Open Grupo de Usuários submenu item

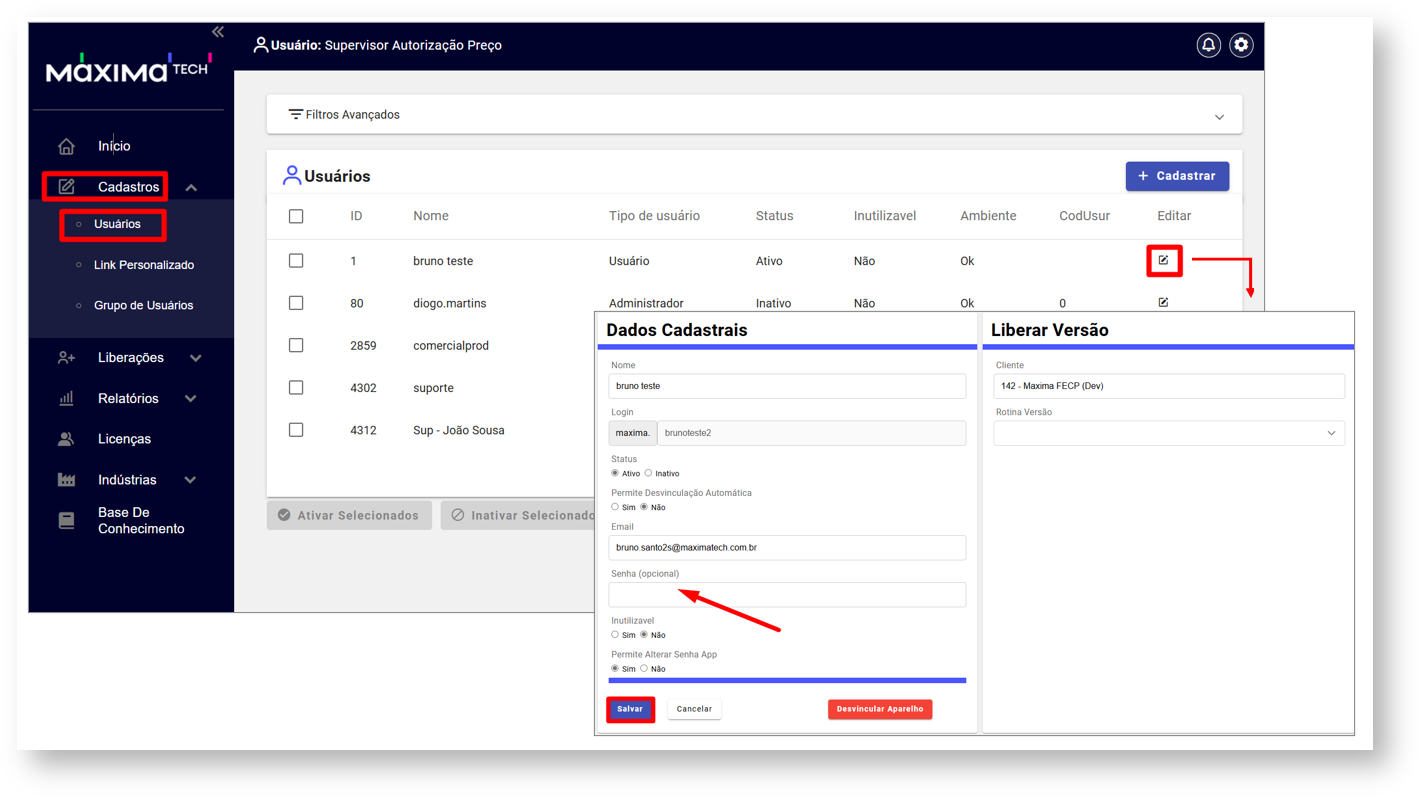coord(143,305)
